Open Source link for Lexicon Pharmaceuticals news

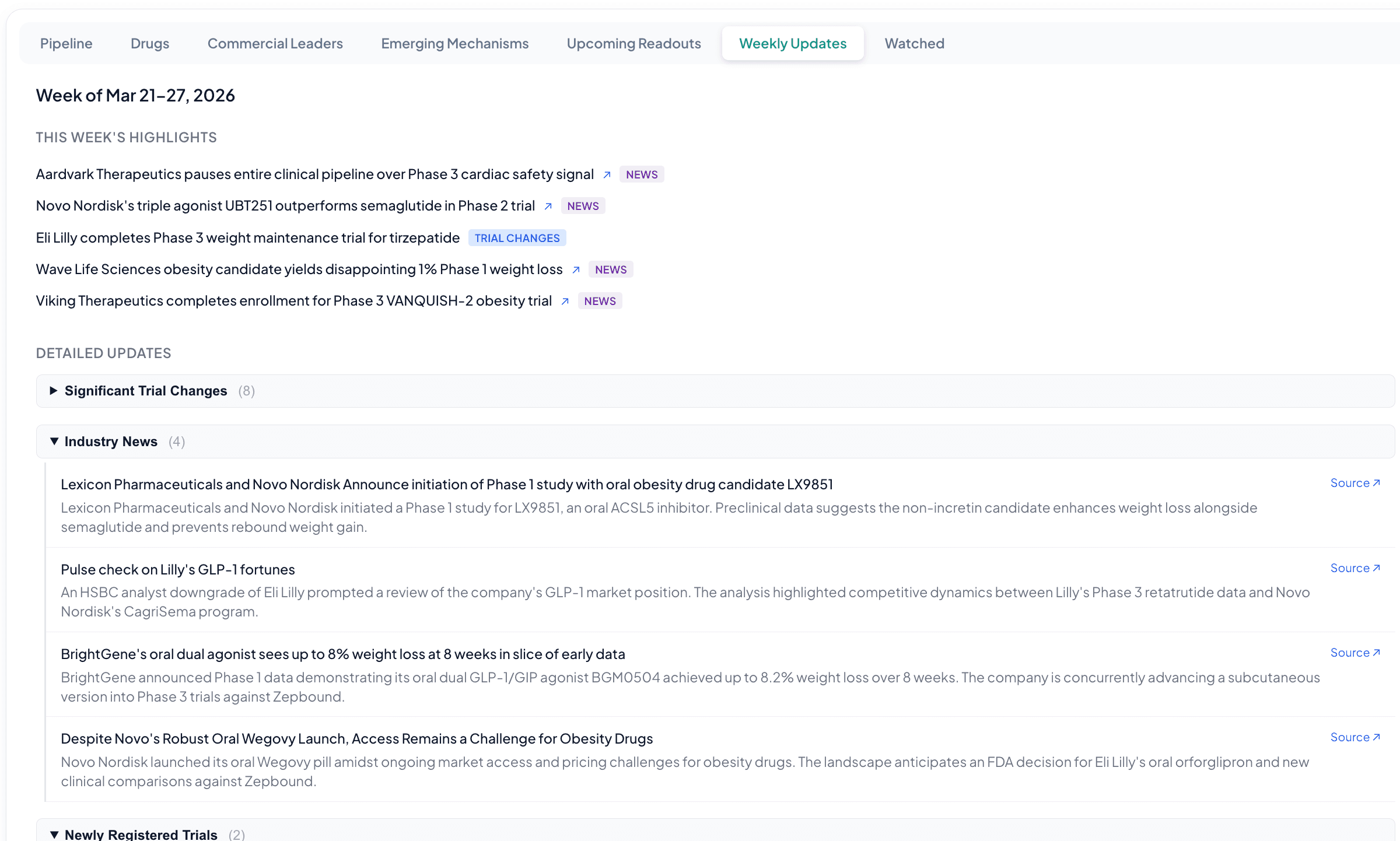(1355, 483)
